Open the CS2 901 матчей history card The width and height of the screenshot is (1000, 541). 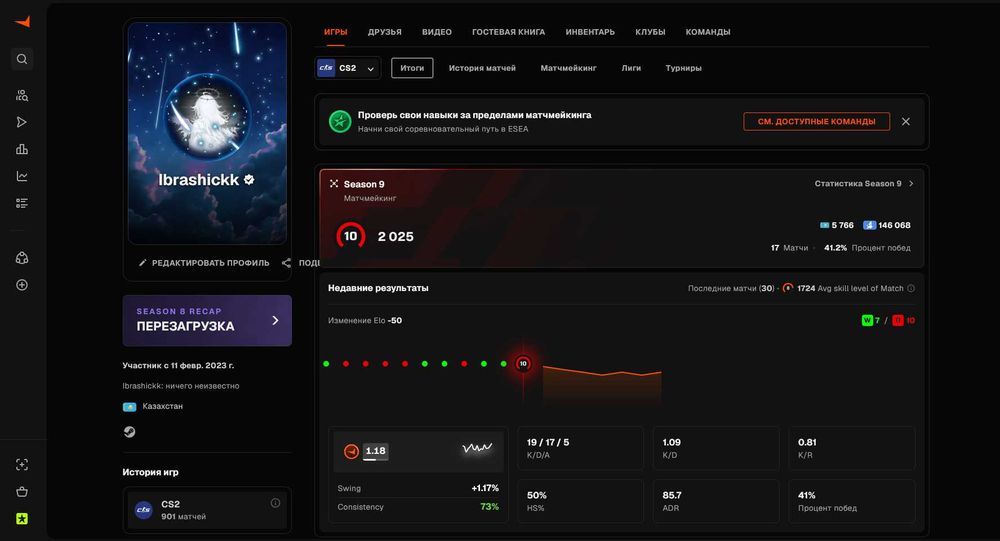[207, 510]
